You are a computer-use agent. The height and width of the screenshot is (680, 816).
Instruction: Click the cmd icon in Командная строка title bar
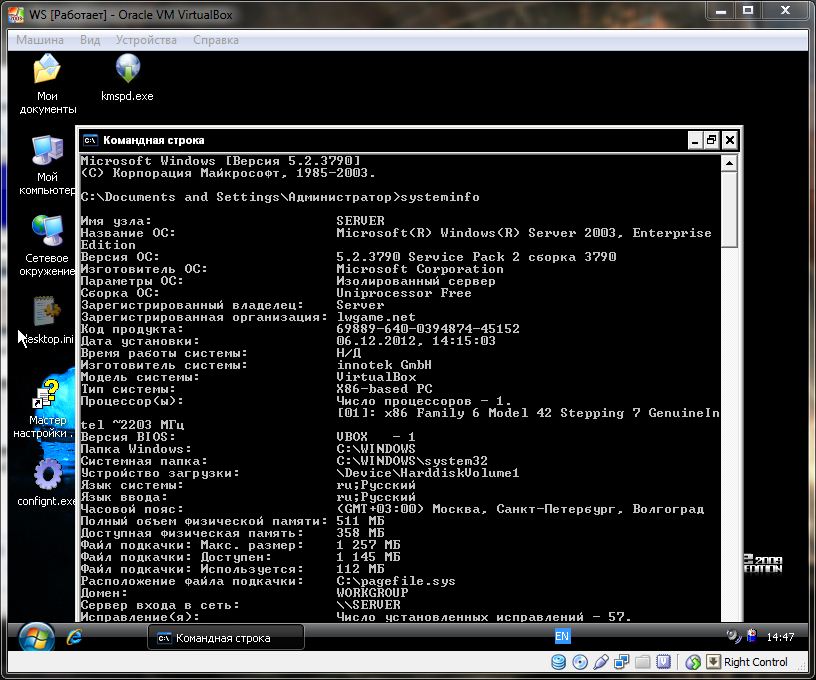pos(91,140)
